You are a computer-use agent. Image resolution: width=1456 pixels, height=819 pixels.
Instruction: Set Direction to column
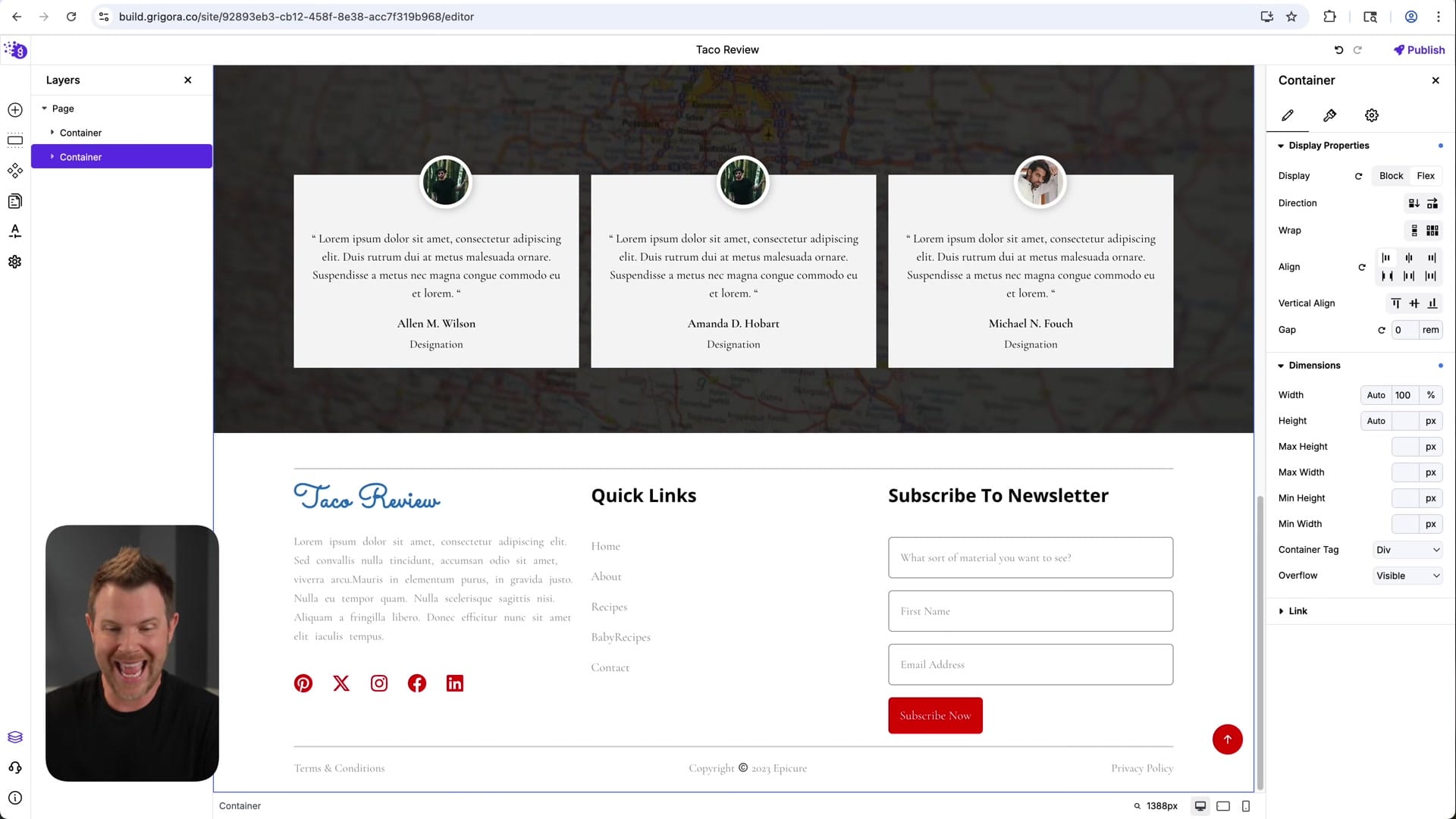tap(1414, 203)
